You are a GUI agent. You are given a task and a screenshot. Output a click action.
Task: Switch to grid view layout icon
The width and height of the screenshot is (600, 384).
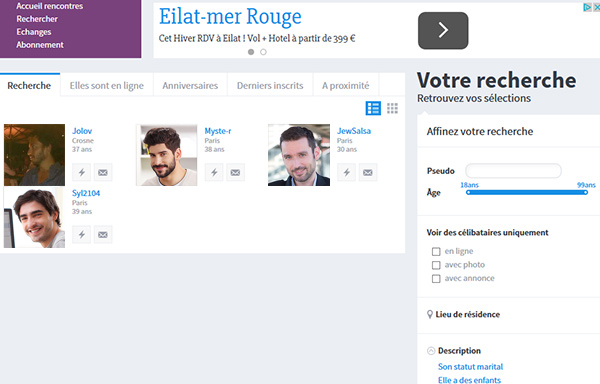tap(392, 108)
